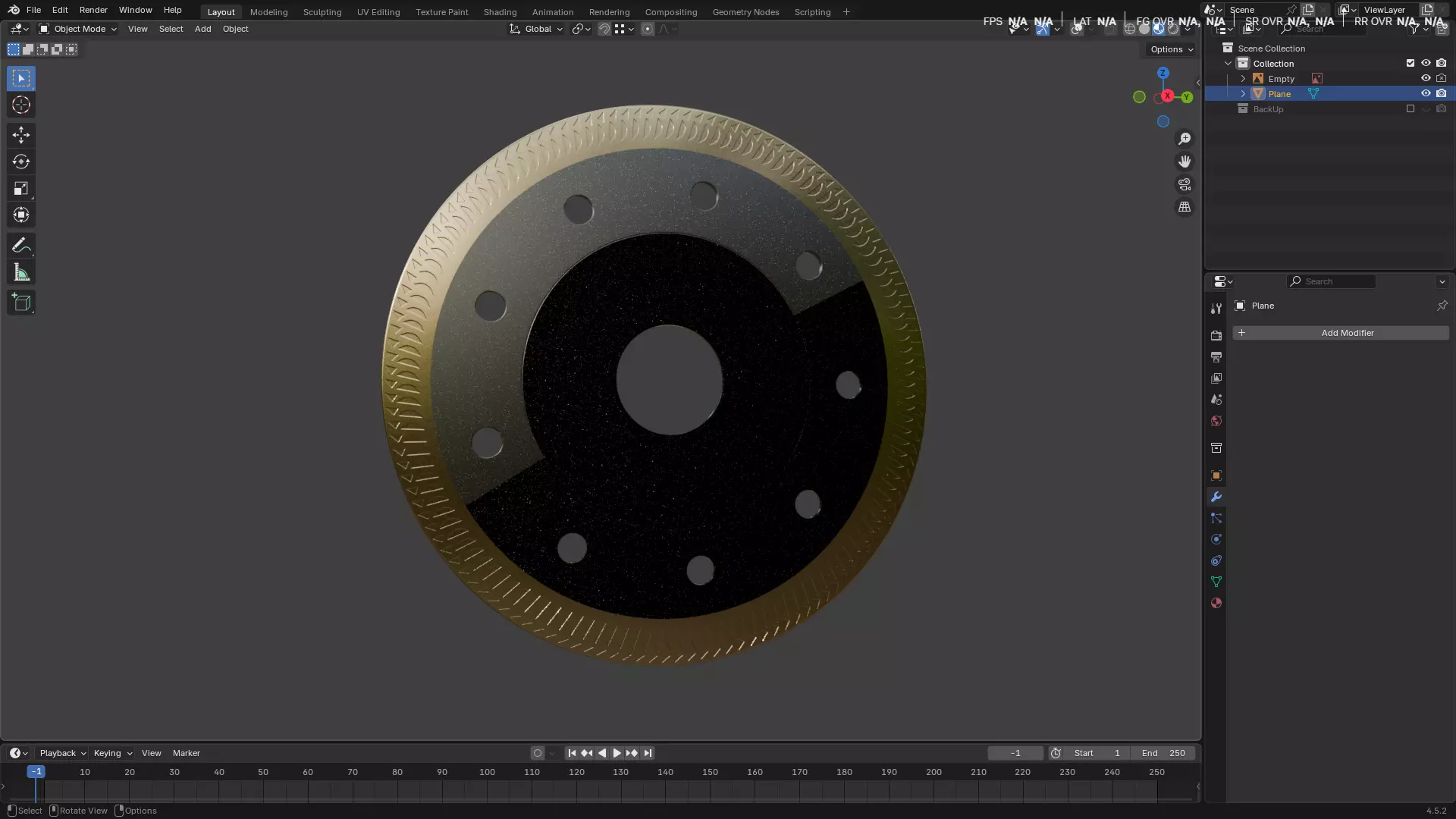
Task: Open the Render menu
Action: pos(93,10)
